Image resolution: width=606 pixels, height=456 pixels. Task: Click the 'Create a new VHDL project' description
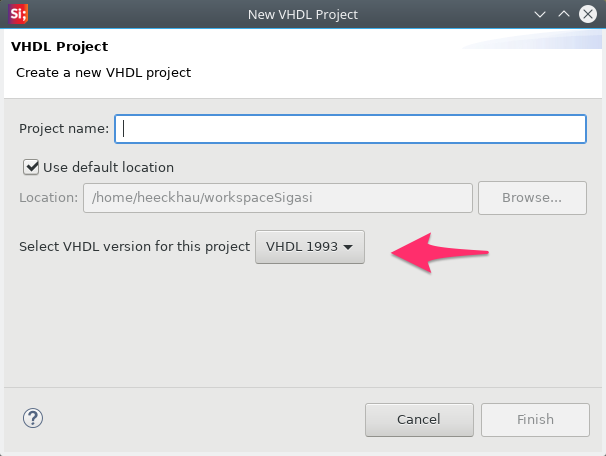[x=104, y=73]
